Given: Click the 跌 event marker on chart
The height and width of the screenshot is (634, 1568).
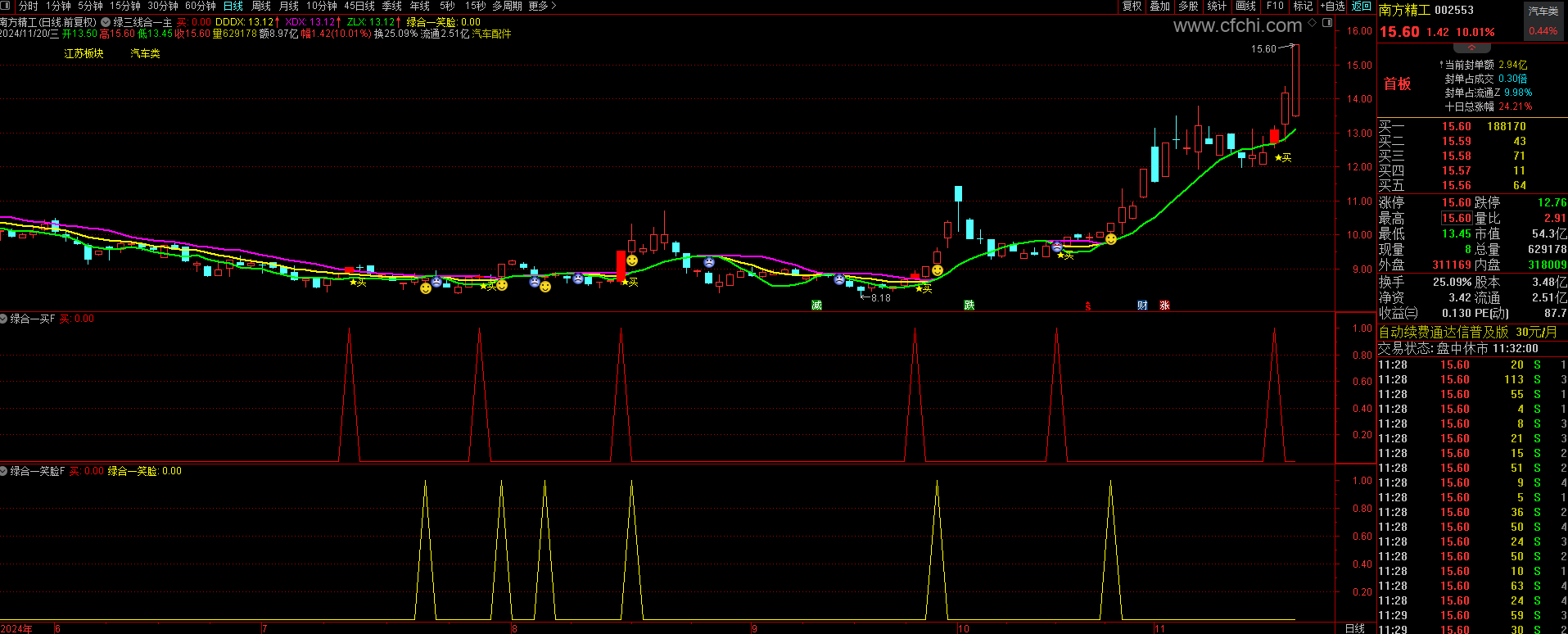Looking at the screenshot, I should click(x=969, y=306).
